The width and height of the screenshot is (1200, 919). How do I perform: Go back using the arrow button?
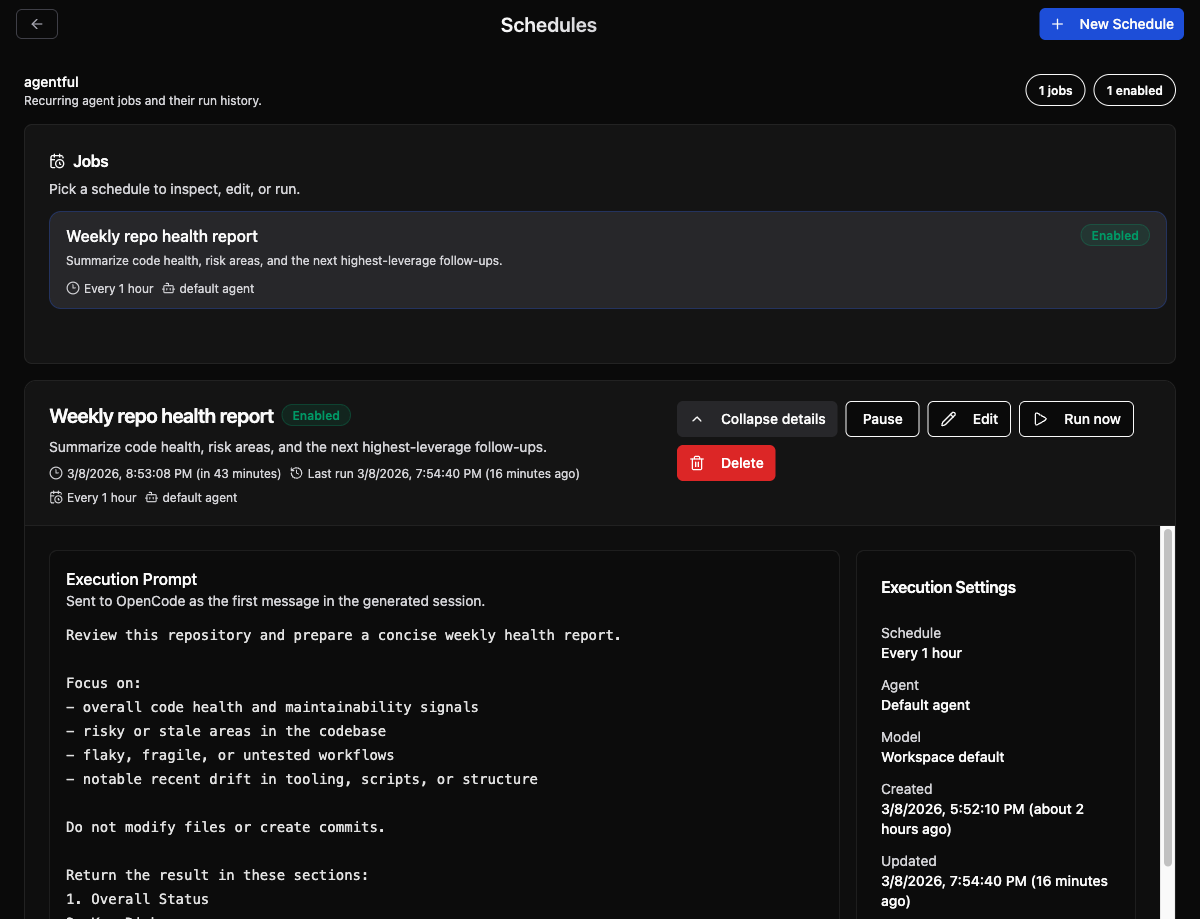pos(37,24)
